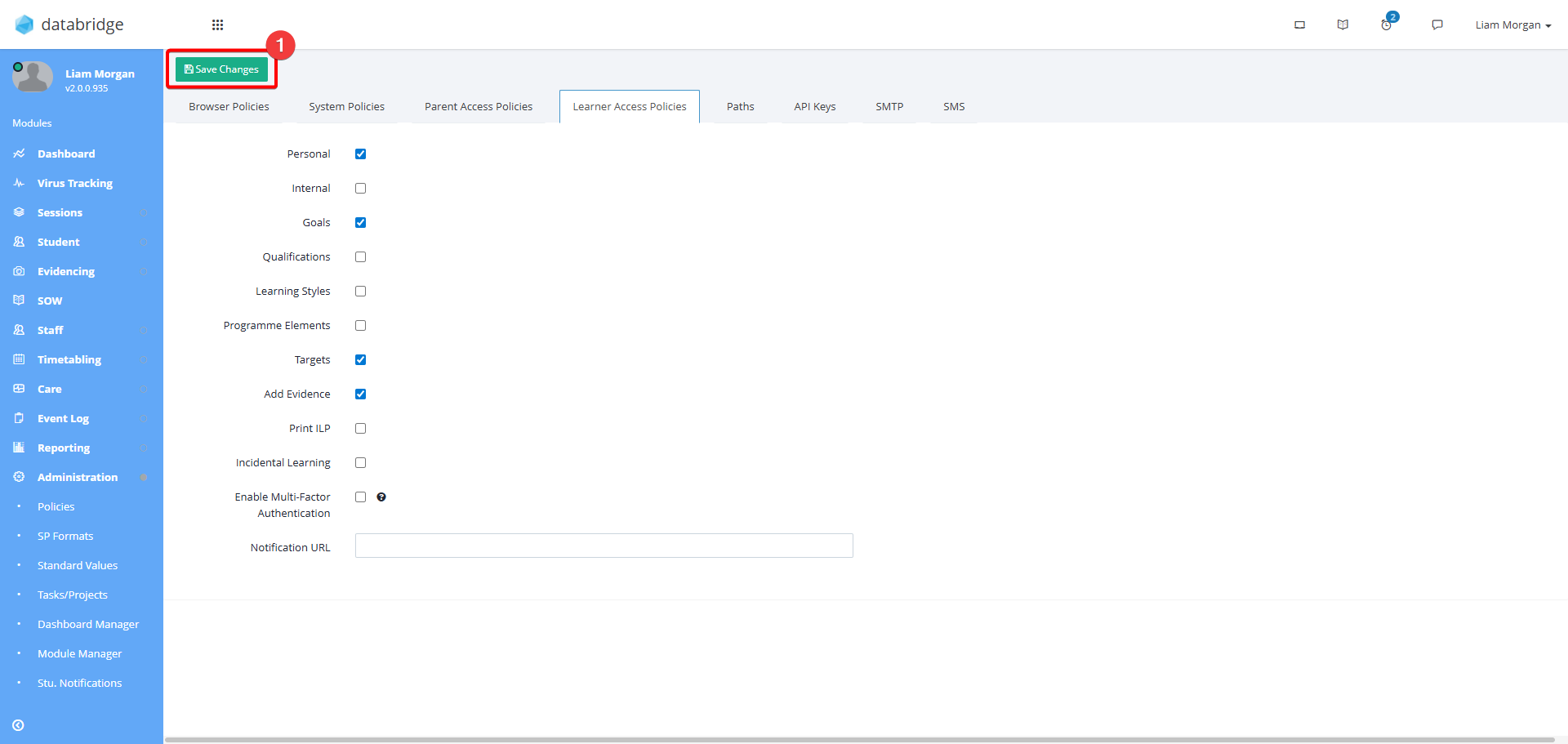Switch to the SMS tab
The width and height of the screenshot is (1568, 744).
click(x=954, y=106)
